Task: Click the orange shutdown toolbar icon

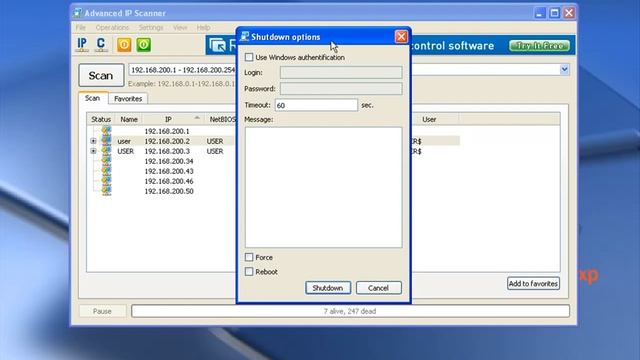Action: point(124,44)
